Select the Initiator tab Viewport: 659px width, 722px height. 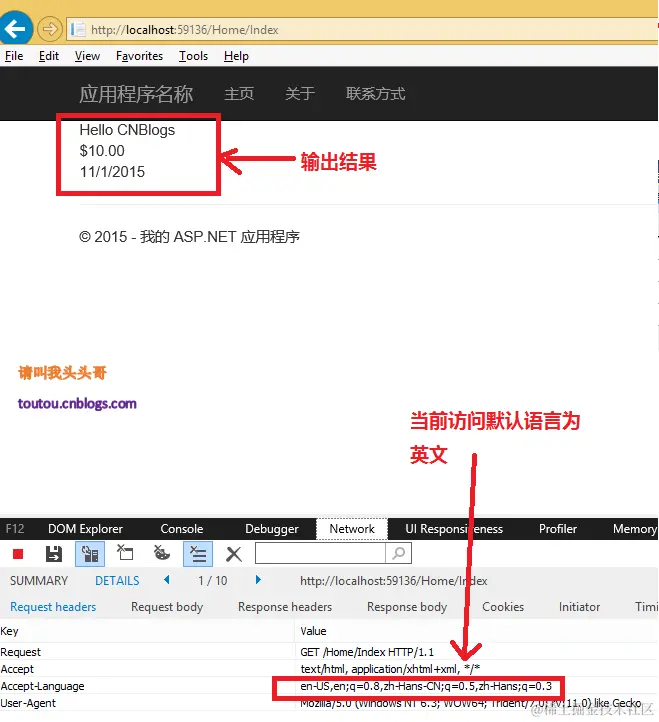click(x=579, y=607)
